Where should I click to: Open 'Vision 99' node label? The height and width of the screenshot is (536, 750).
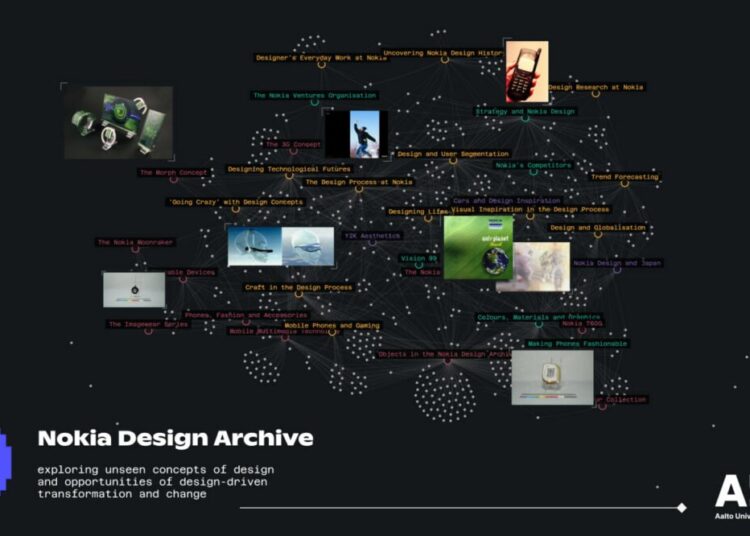pos(419,258)
